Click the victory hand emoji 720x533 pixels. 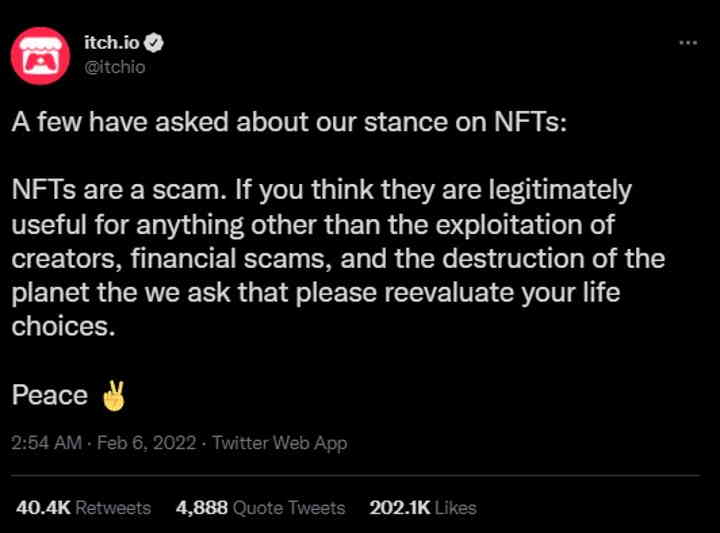click(114, 397)
